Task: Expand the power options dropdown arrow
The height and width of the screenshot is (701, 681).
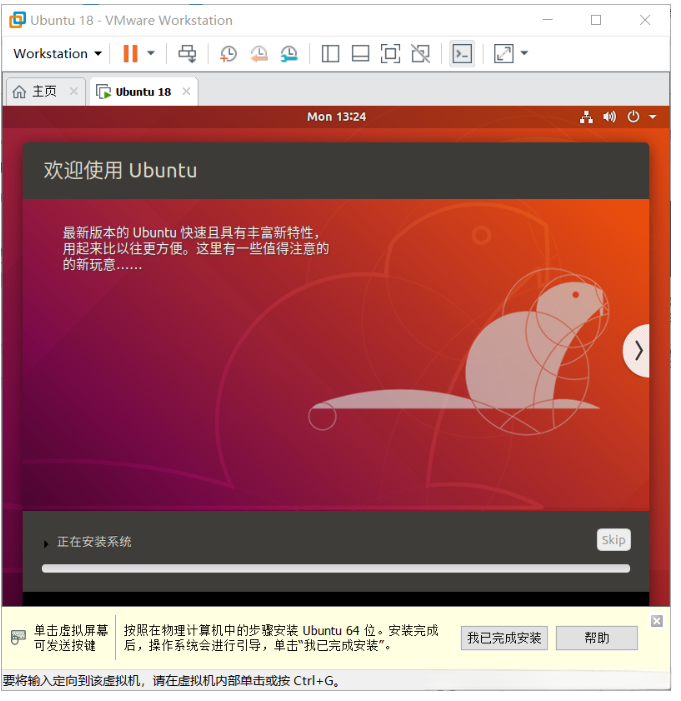Action: pos(151,54)
